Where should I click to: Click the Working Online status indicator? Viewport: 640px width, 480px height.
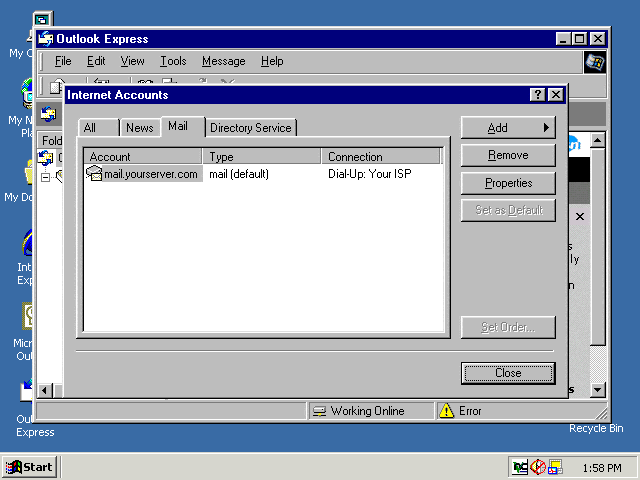[370, 411]
